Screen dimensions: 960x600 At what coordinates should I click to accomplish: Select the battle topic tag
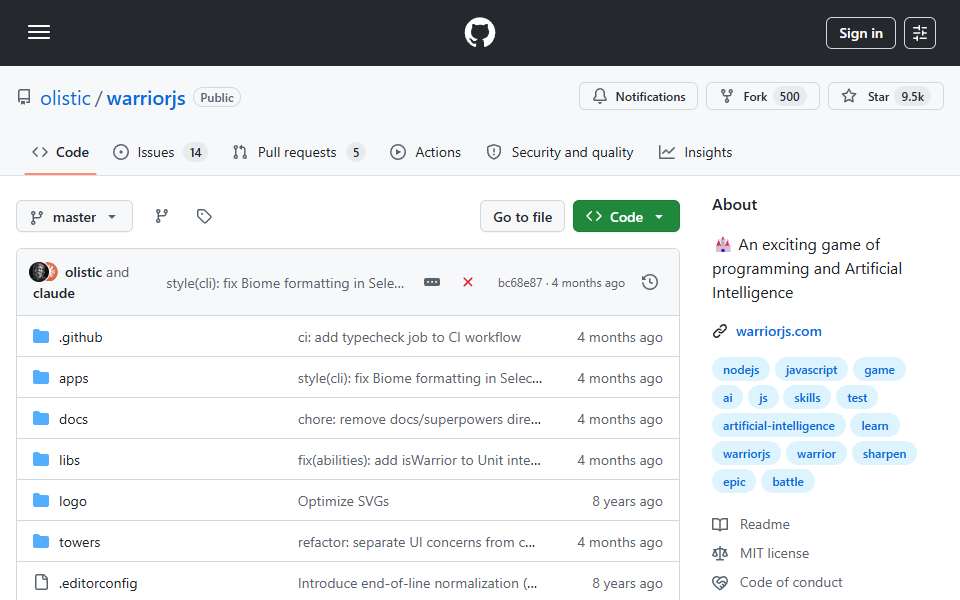(787, 482)
